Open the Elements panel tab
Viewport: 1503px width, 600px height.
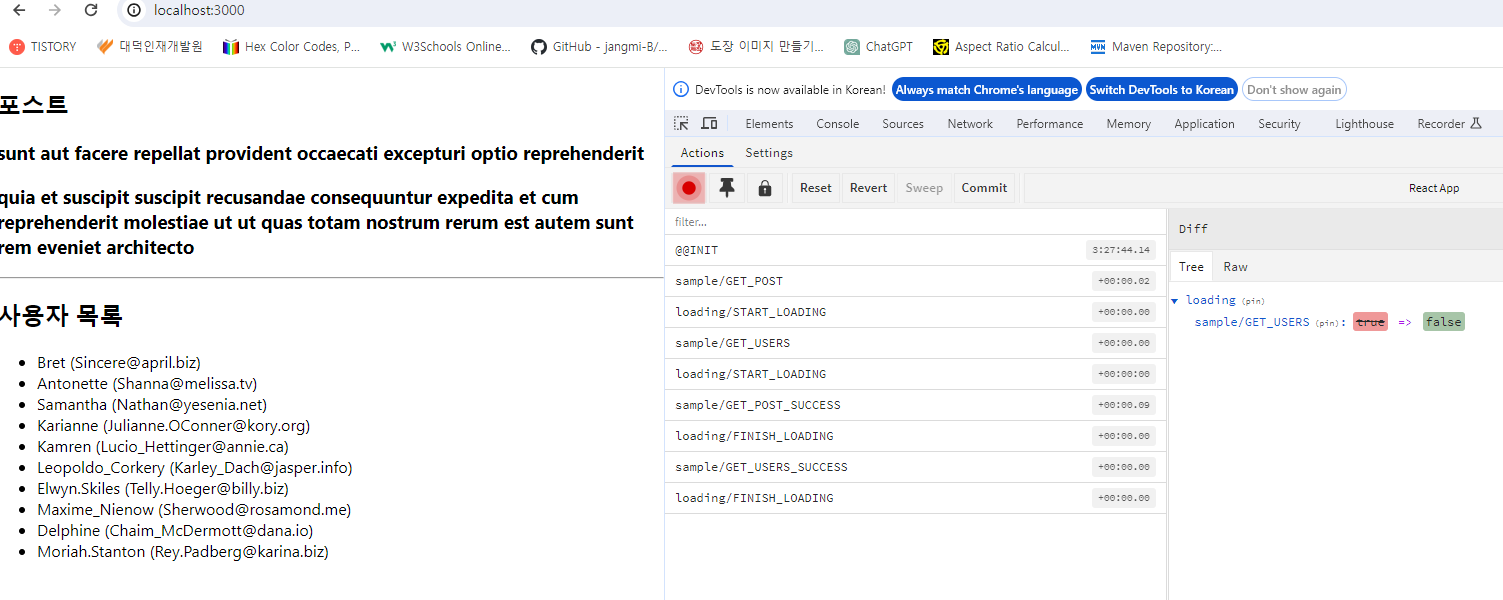click(769, 124)
